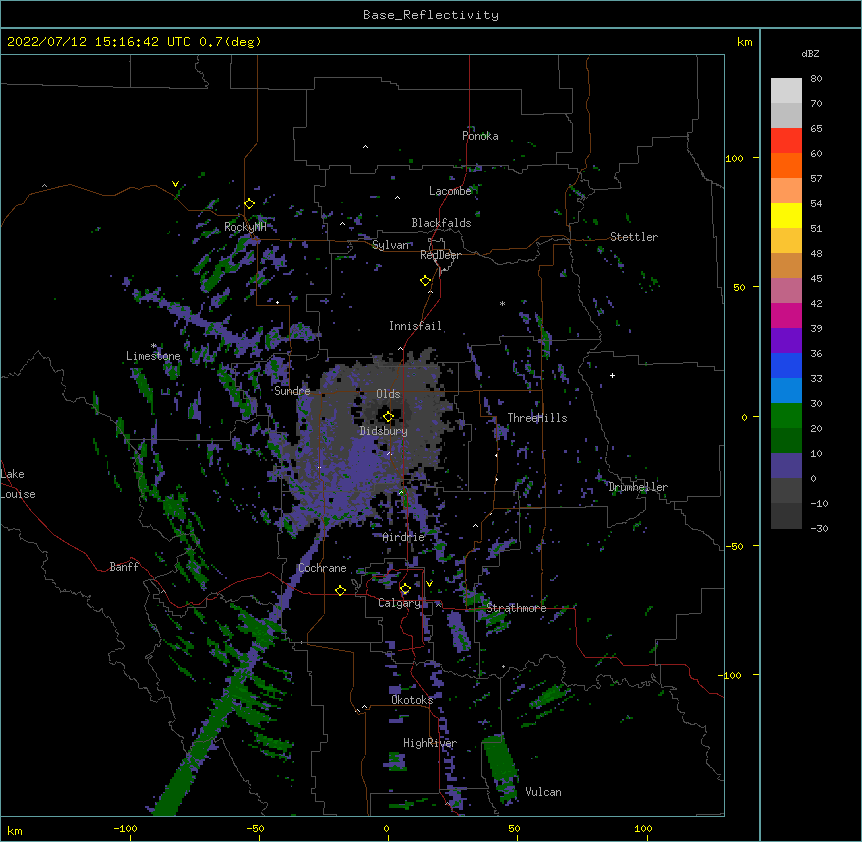Pick the gray 65-70 dBZ swatch
This screenshot has width=862, height=842.
pyautogui.click(x=786, y=115)
